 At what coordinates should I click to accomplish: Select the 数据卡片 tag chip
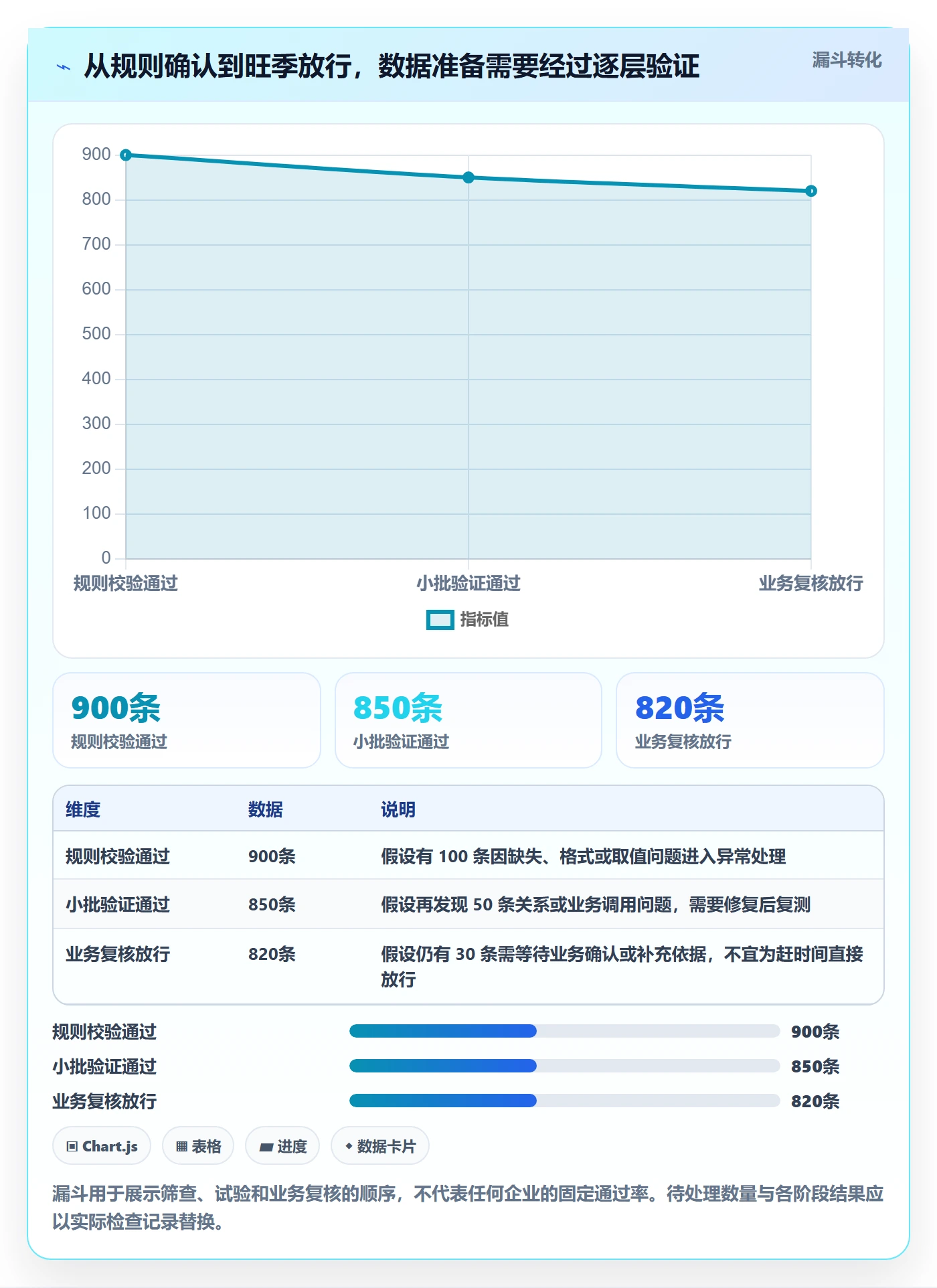[380, 1146]
